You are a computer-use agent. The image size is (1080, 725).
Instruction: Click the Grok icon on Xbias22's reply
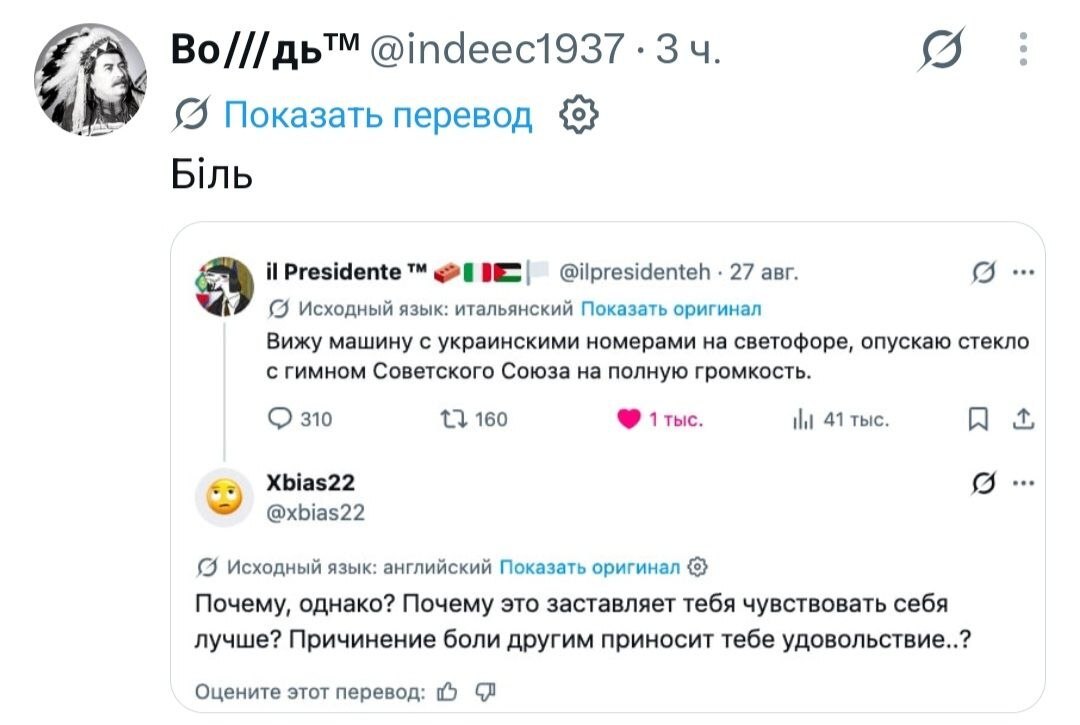pyautogui.click(x=984, y=483)
